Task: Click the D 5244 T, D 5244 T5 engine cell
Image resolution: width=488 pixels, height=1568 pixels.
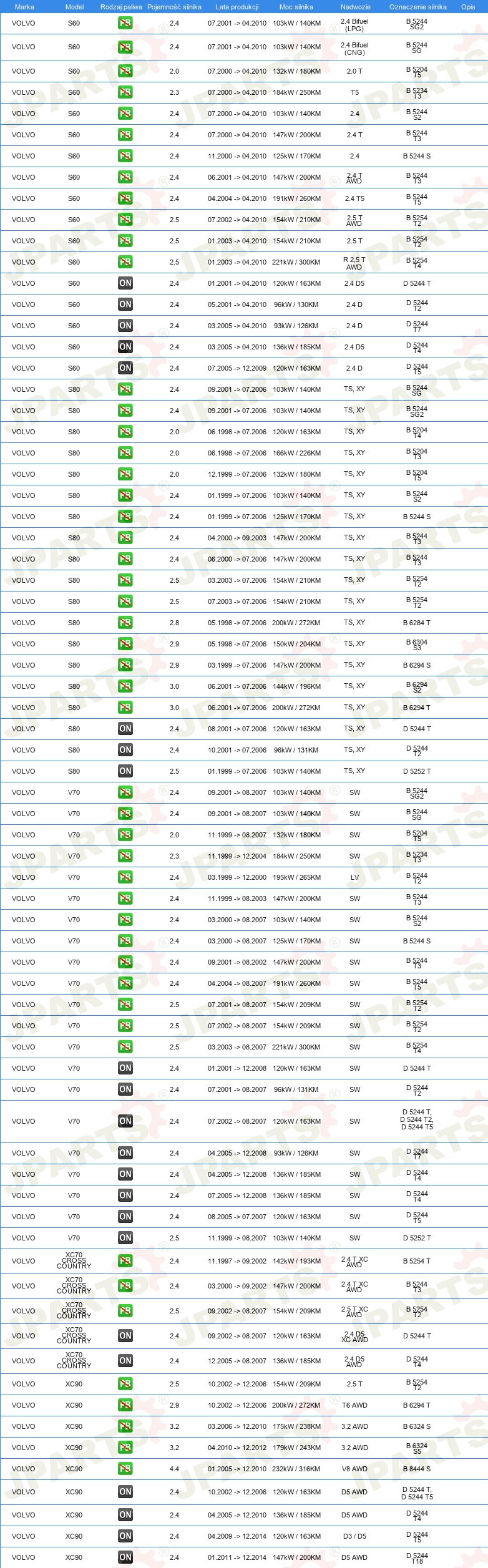Action: (417, 1493)
